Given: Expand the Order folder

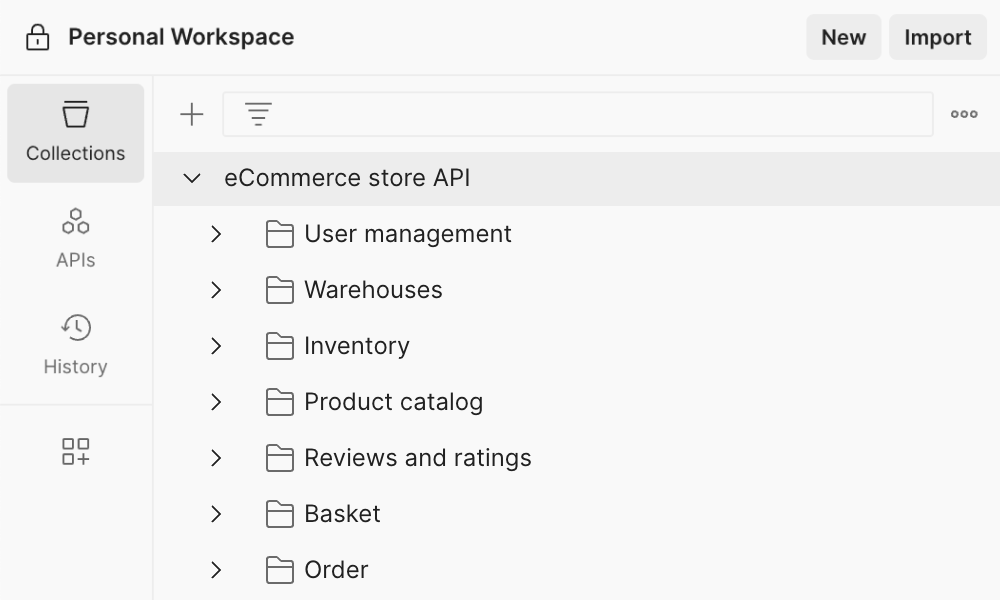Looking at the screenshot, I should coord(216,570).
